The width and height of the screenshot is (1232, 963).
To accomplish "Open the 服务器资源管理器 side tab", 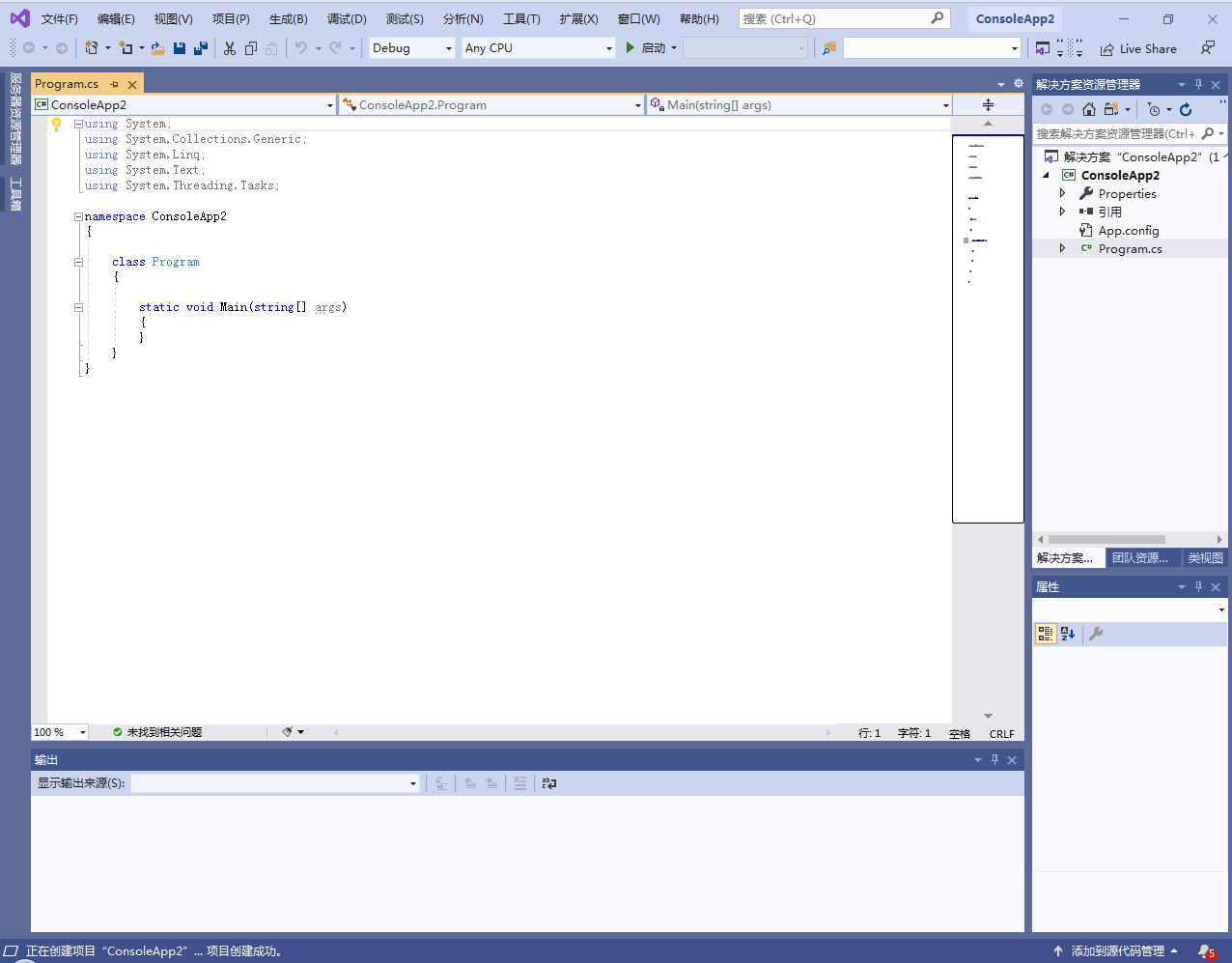I will [15, 119].
